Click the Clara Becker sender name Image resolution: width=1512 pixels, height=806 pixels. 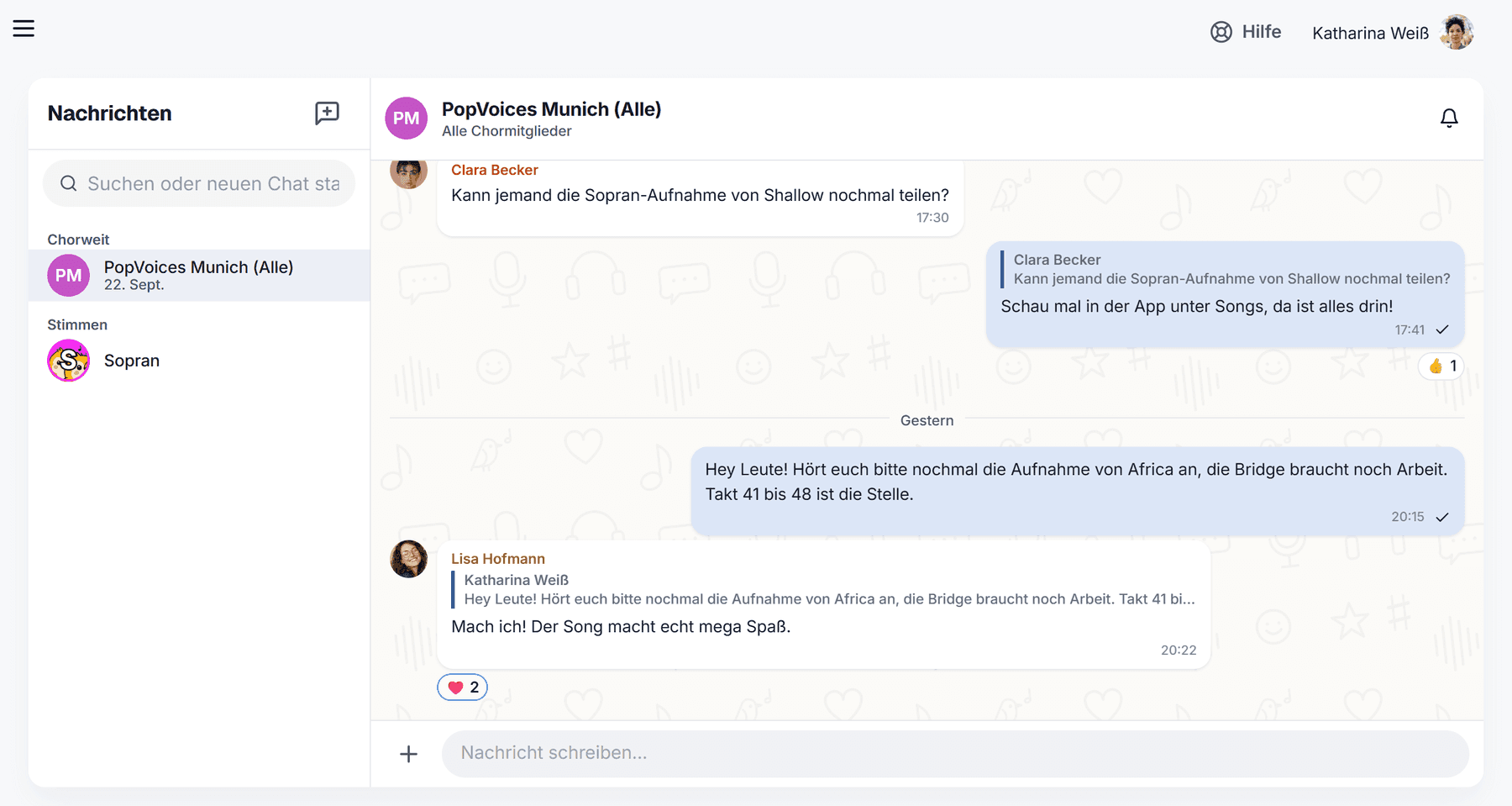tap(495, 170)
